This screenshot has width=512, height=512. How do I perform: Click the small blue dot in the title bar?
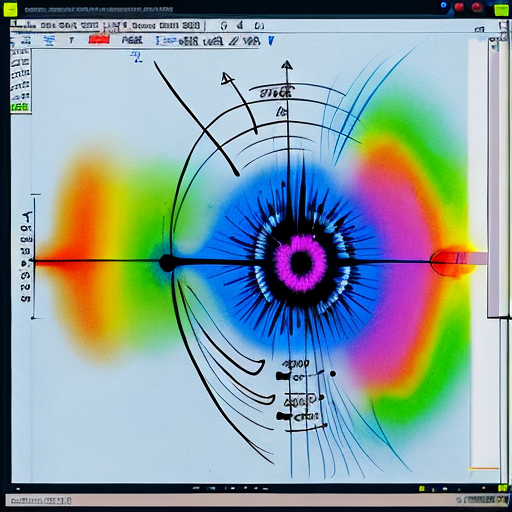pos(443,5)
